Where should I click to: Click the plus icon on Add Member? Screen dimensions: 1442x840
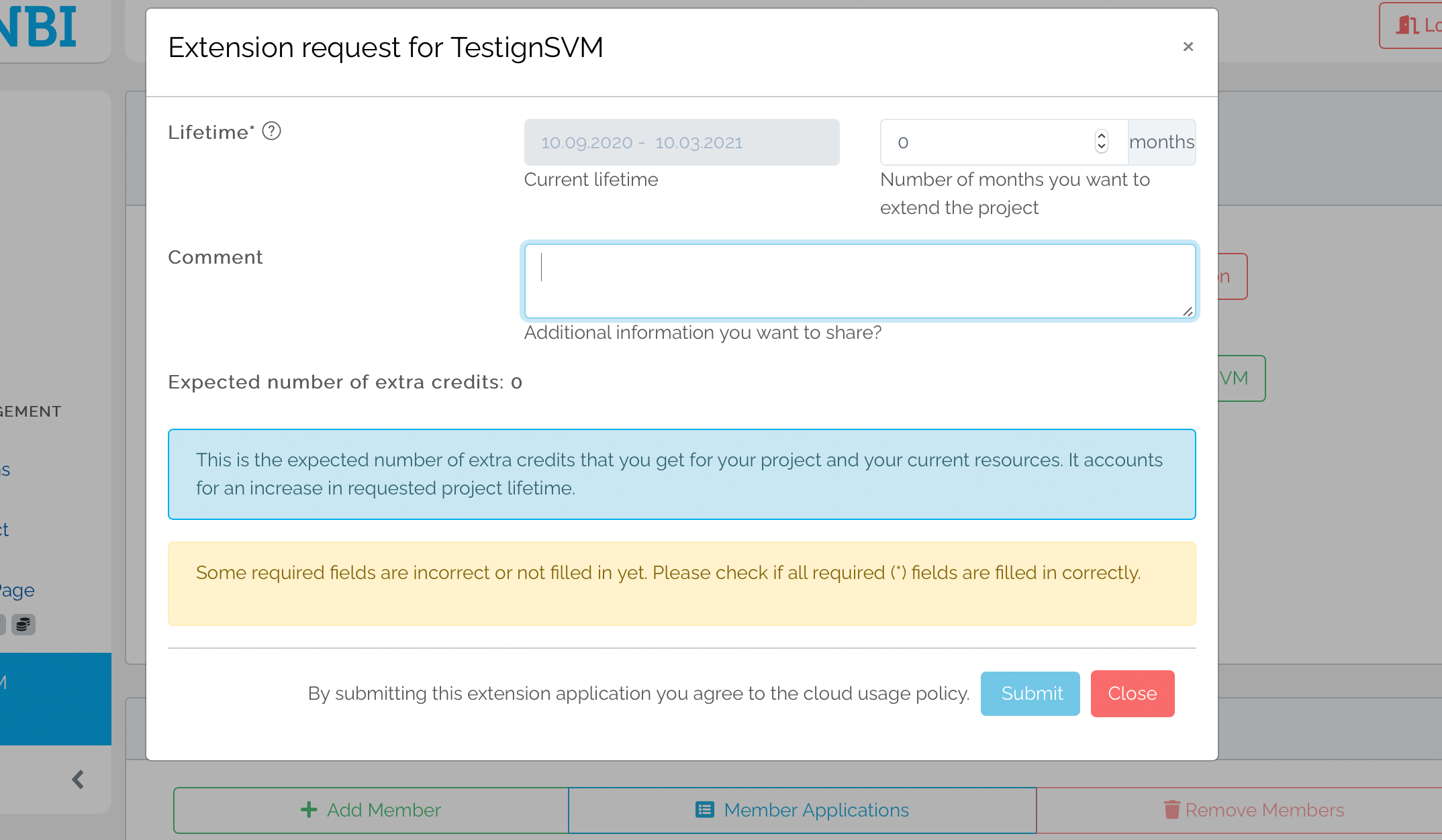click(309, 810)
